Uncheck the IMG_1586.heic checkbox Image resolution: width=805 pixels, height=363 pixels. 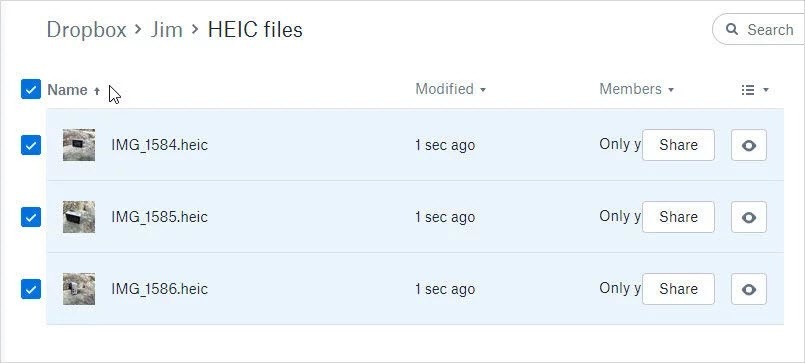tap(31, 289)
